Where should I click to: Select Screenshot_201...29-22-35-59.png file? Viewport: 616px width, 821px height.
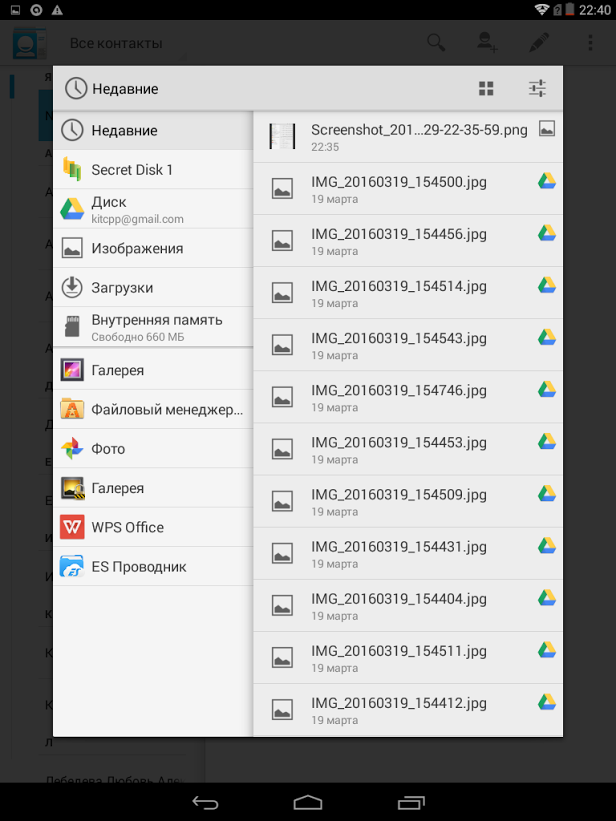tap(408, 137)
